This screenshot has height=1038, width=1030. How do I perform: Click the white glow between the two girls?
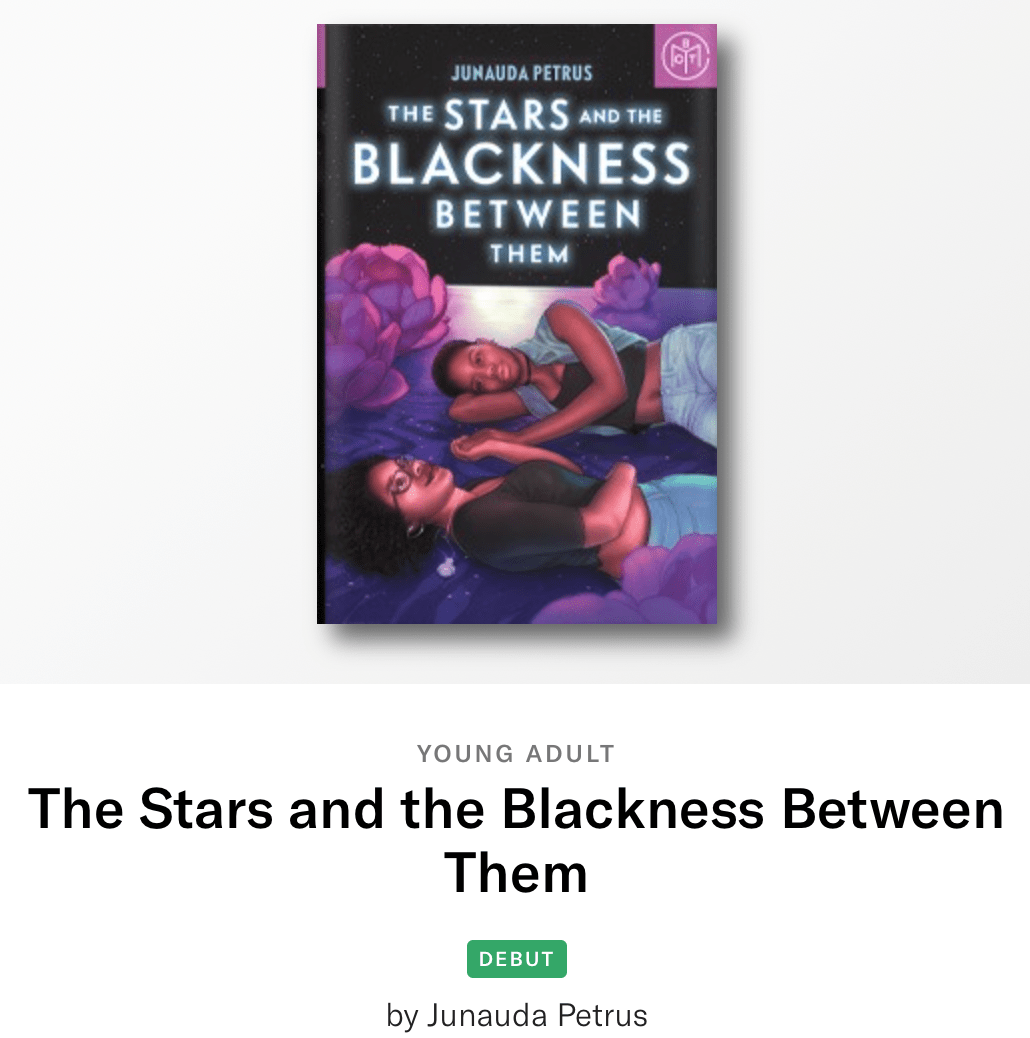pyautogui.click(x=490, y=305)
